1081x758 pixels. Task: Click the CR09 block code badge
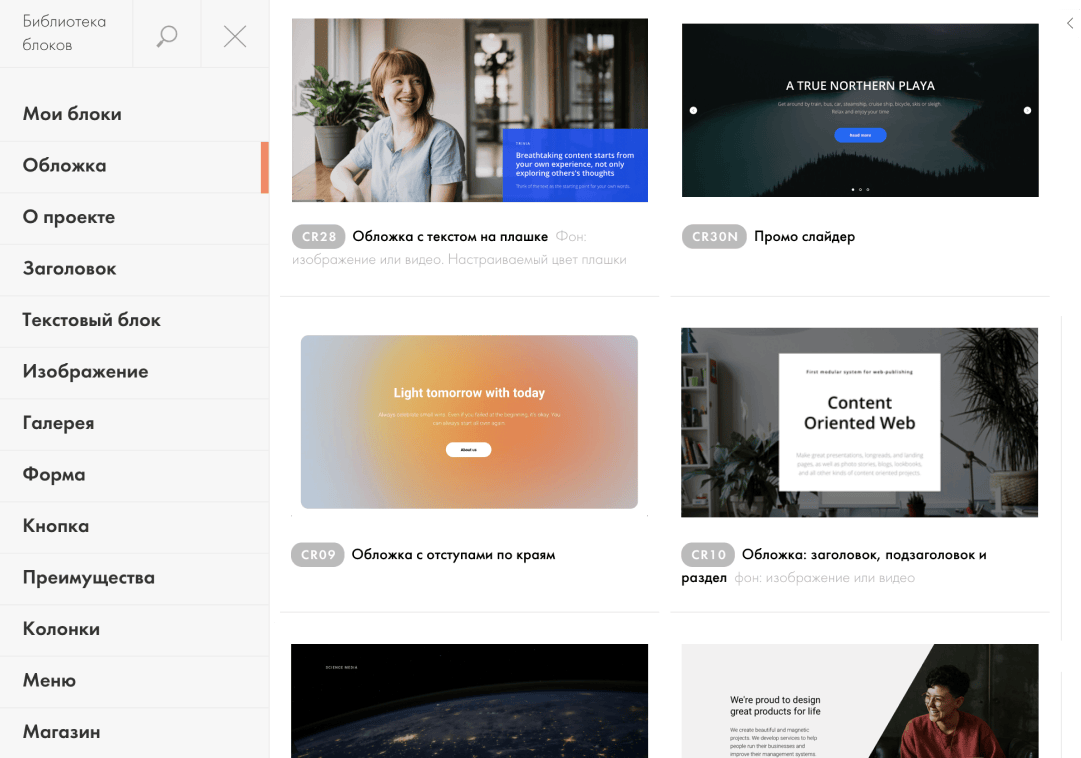(317, 555)
